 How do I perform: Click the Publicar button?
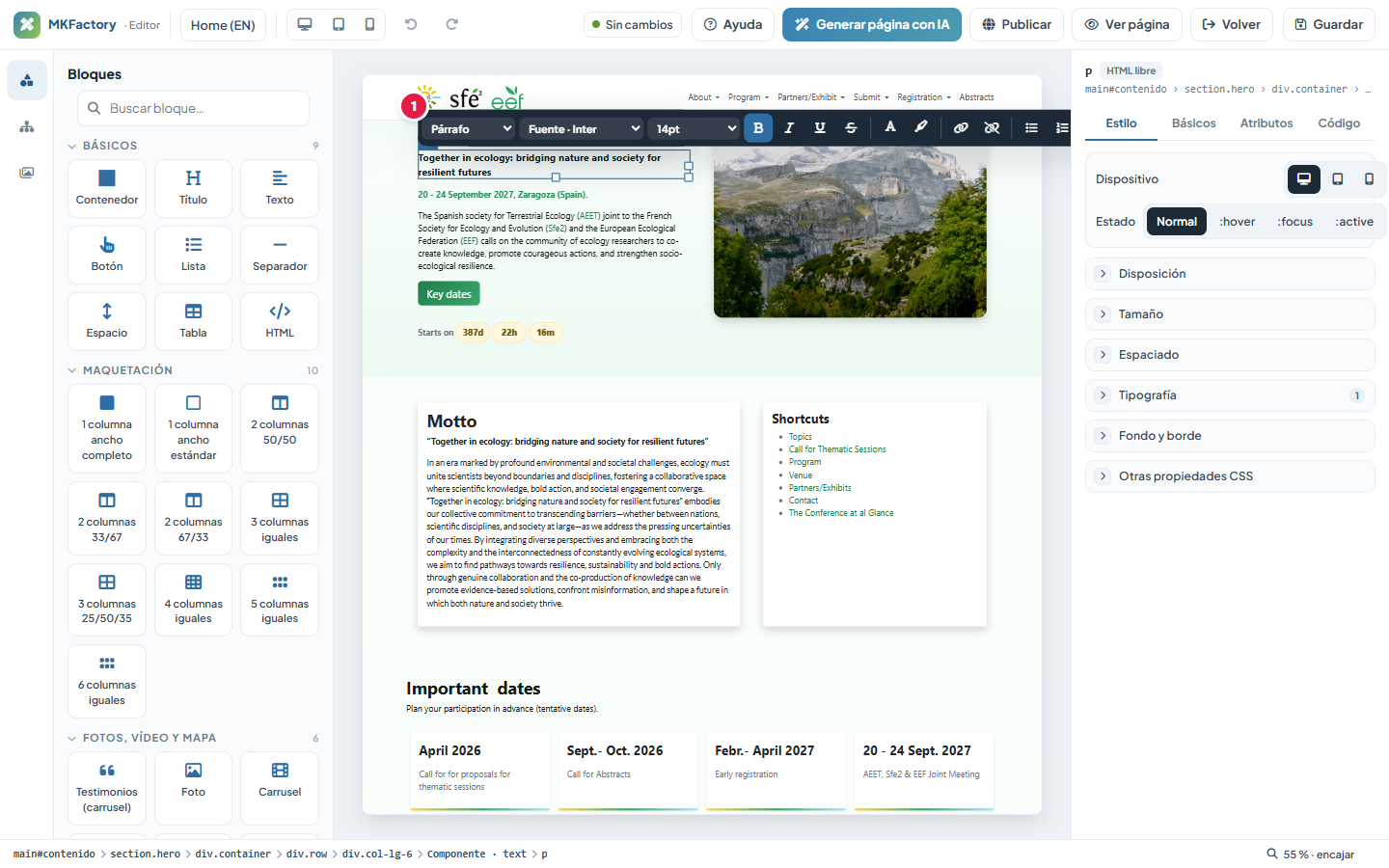pyautogui.click(x=1017, y=24)
